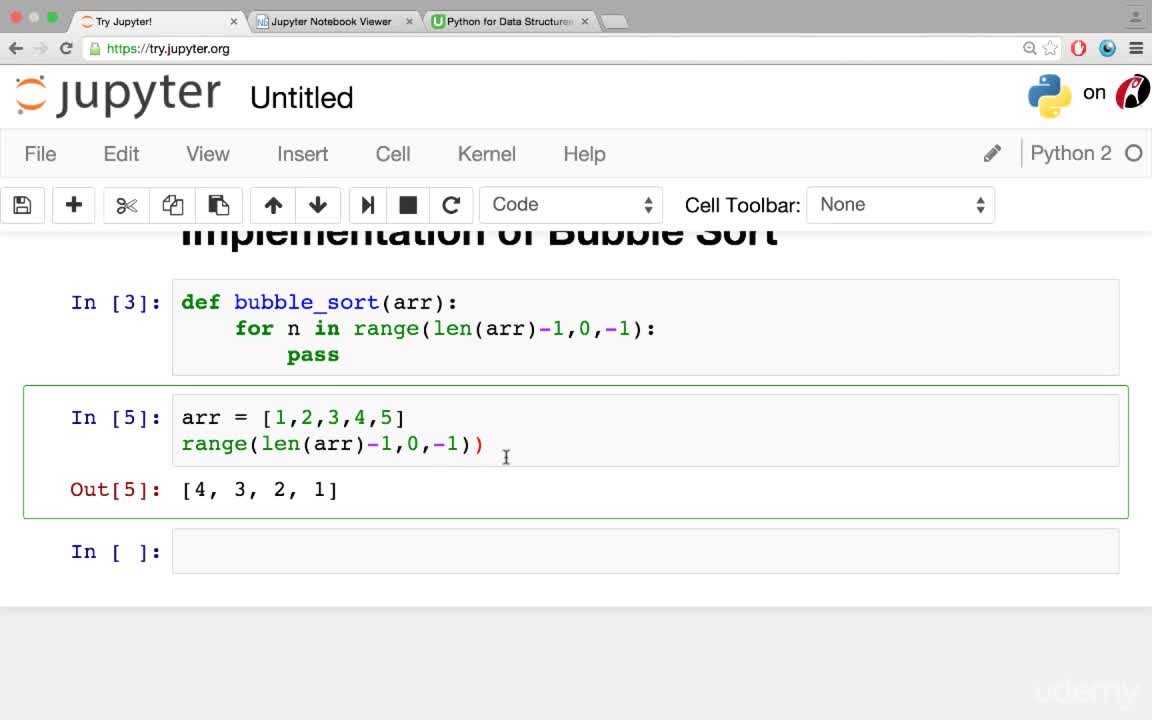Interrupt the kernel with the stop icon

(408, 205)
